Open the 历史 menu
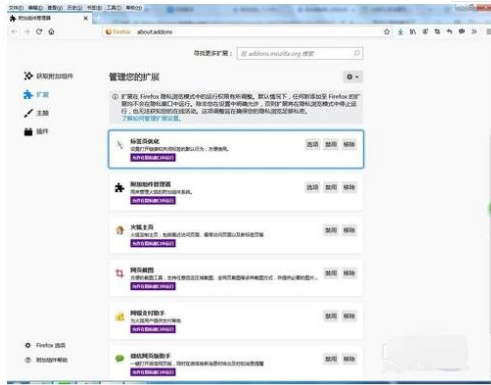491x385 pixels. point(75,7)
